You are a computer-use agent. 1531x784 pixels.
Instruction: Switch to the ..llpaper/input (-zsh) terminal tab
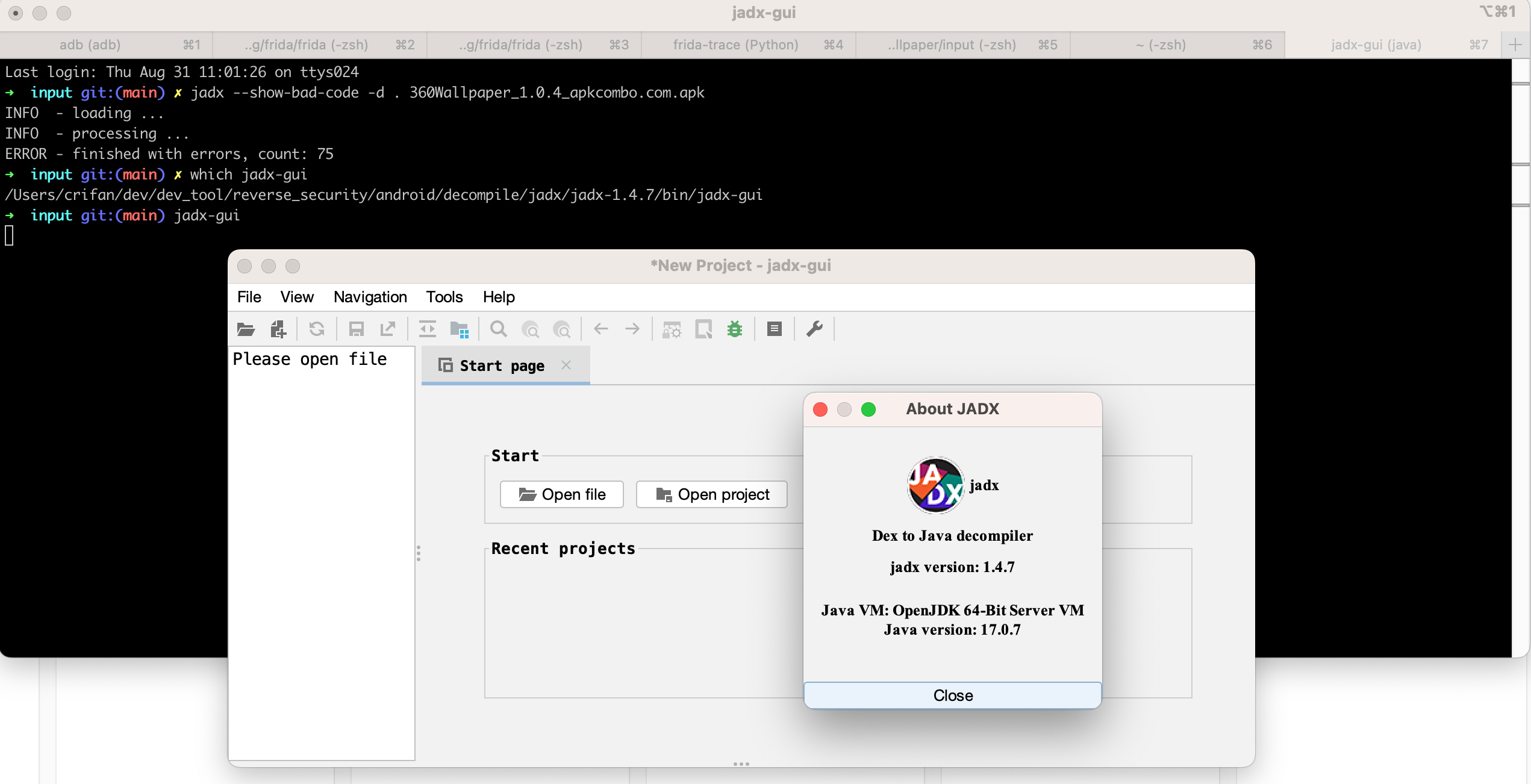(963, 45)
